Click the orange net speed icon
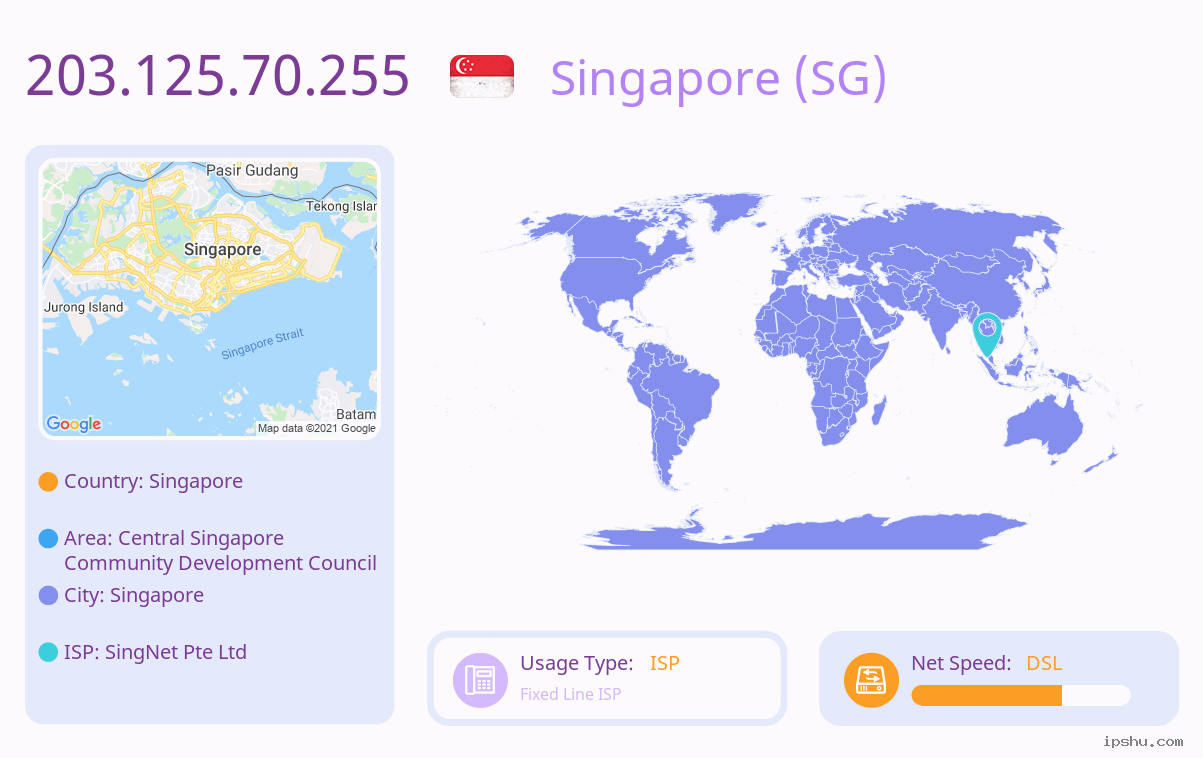Image resolution: width=1203 pixels, height=758 pixels. (x=871, y=680)
